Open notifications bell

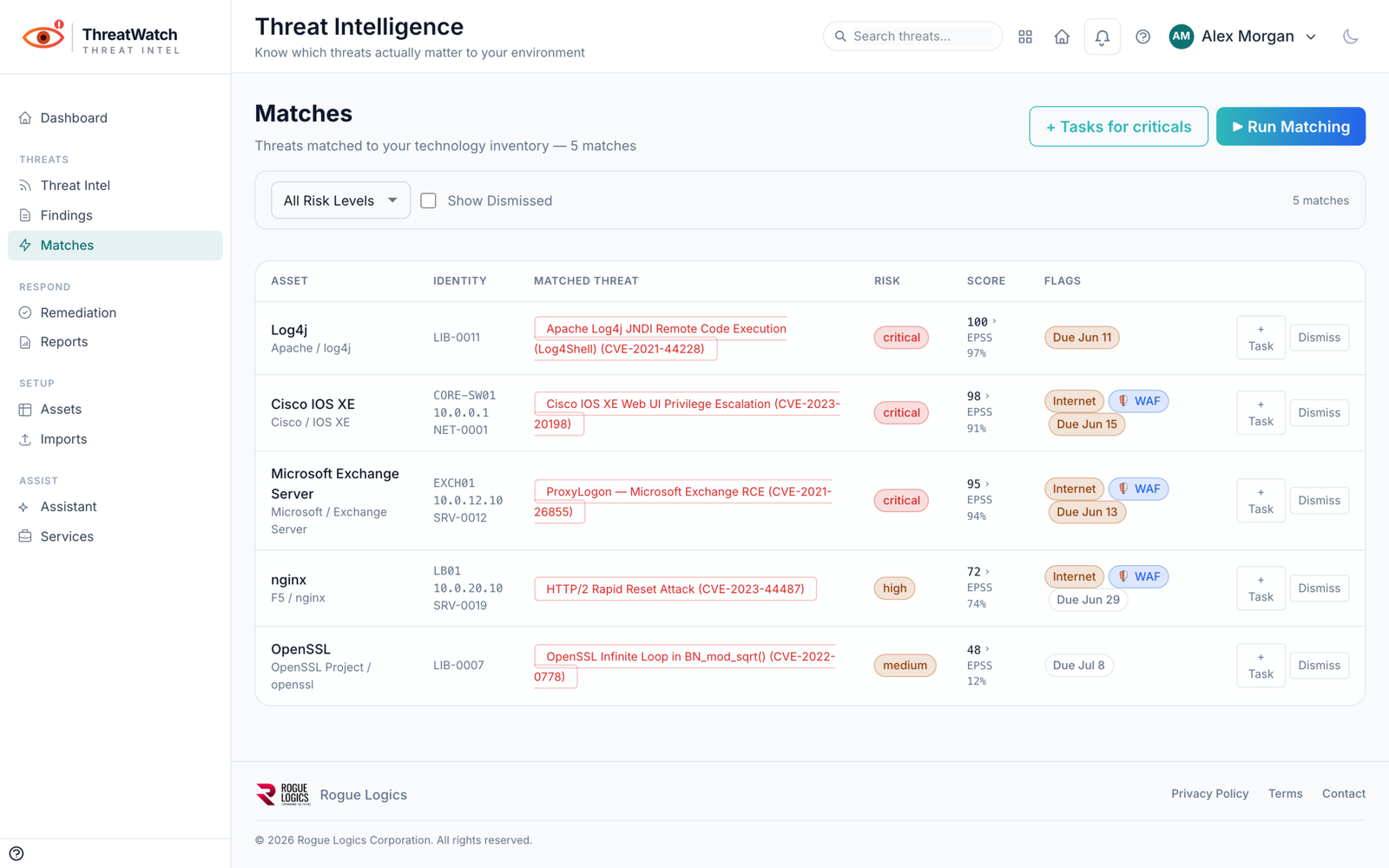[1102, 36]
